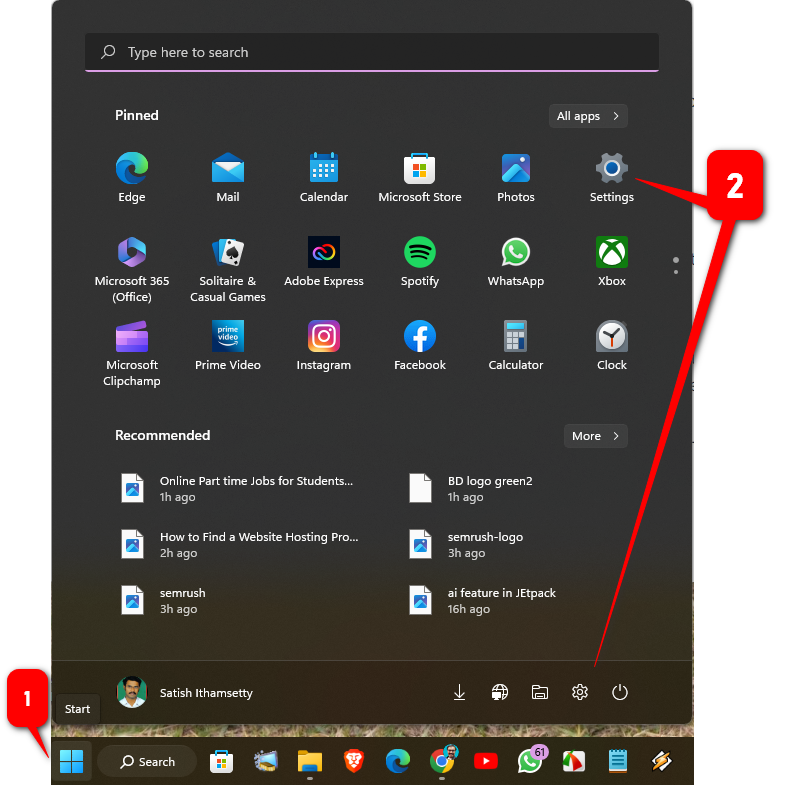
Task: Launch Brave browser from taskbar
Action: [354, 761]
